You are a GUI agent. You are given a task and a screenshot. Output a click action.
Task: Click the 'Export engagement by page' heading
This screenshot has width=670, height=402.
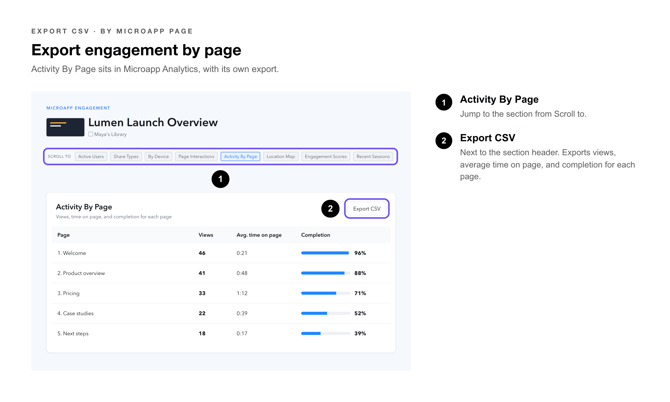click(136, 50)
